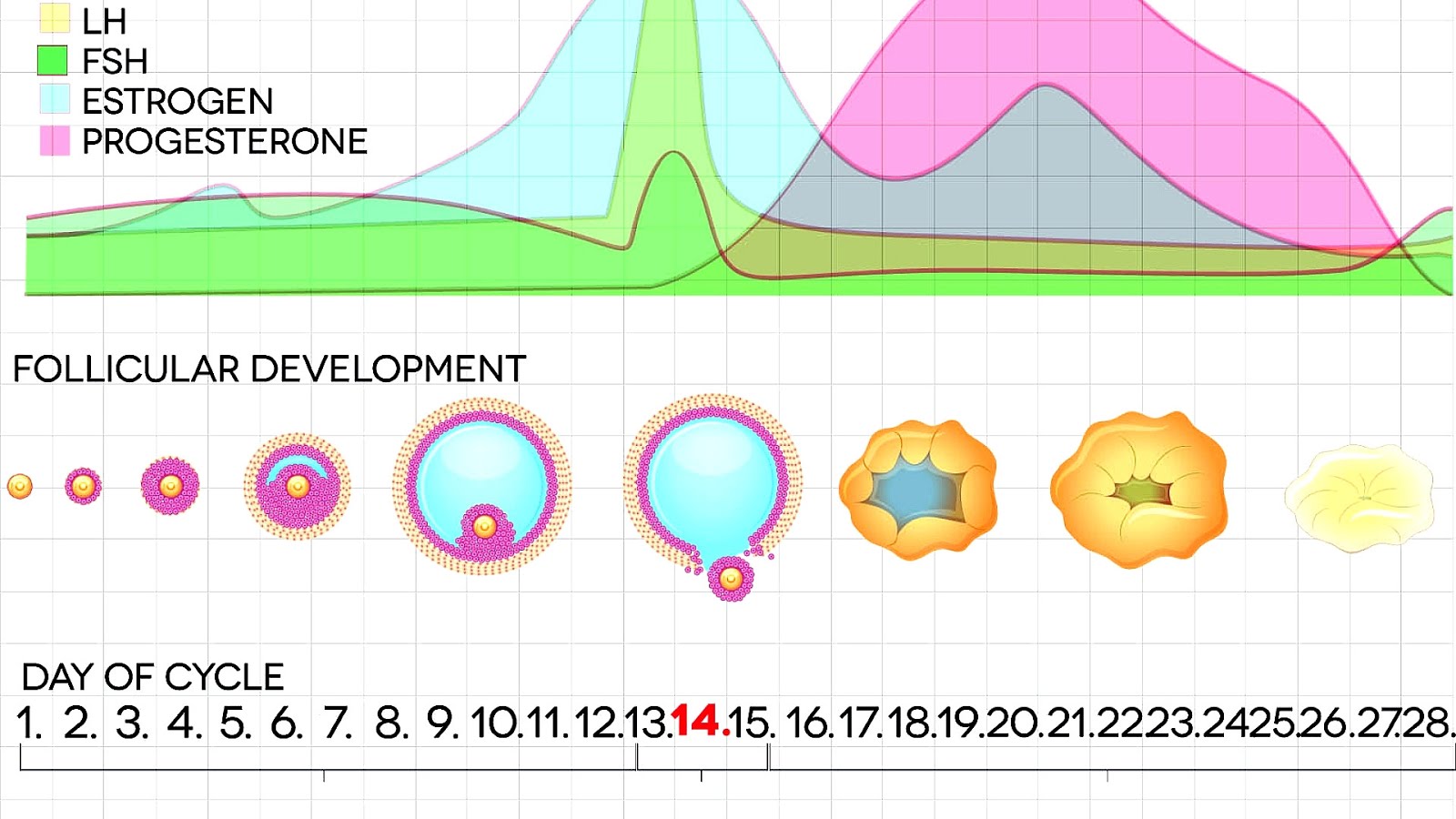Image resolution: width=1456 pixels, height=819 pixels.
Task: Click day 22 on the cycle axis
Action: click(1120, 723)
